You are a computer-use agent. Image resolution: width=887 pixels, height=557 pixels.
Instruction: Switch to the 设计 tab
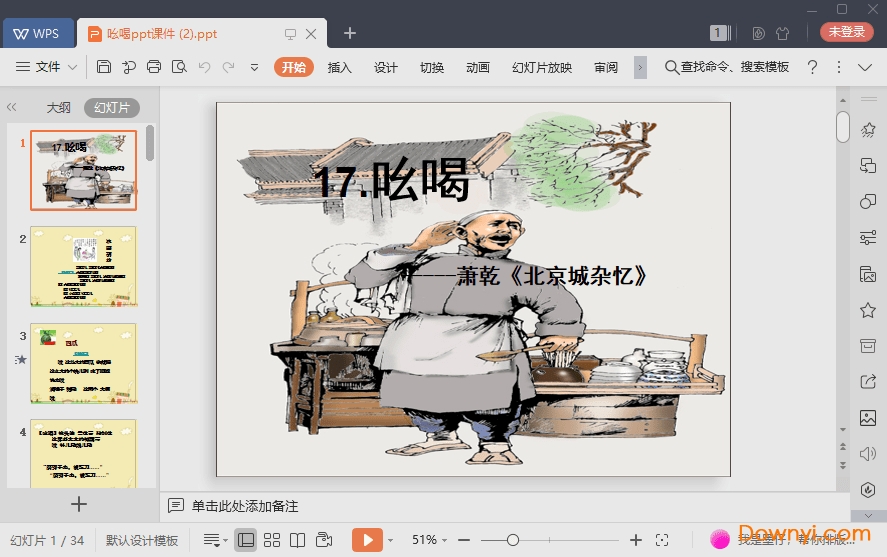pos(386,67)
